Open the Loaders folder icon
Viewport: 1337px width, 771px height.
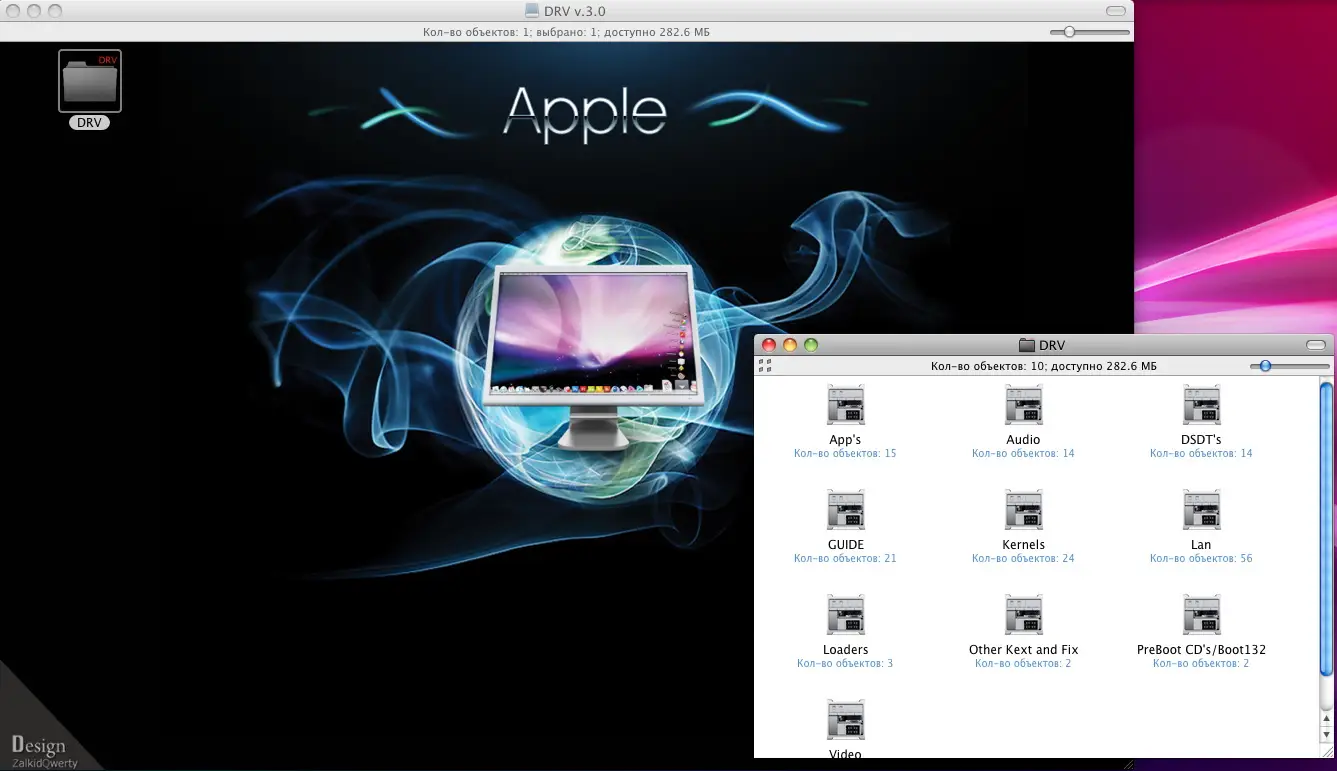point(845,615)
